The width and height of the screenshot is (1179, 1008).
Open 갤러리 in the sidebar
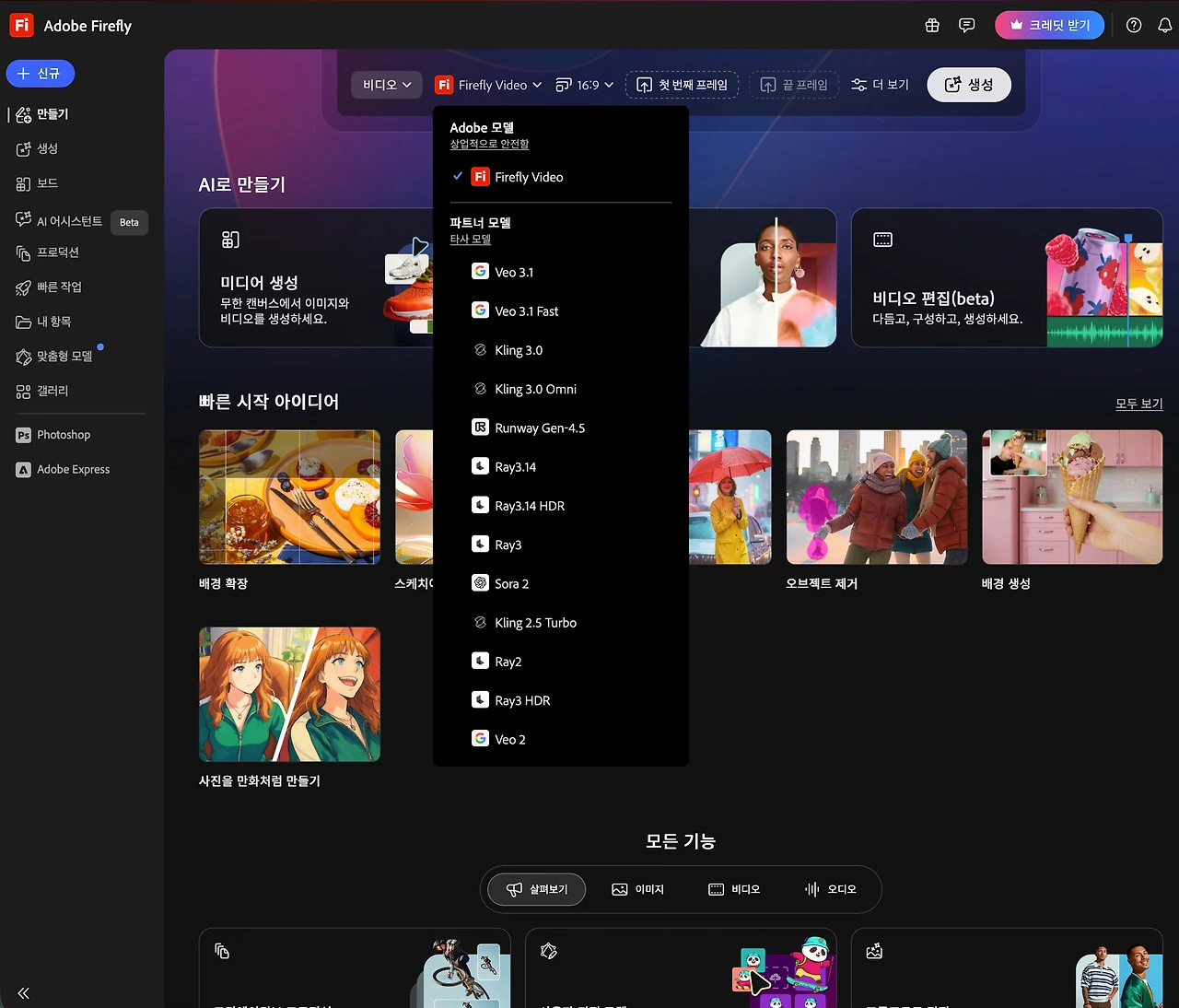(x=42, y=392)
